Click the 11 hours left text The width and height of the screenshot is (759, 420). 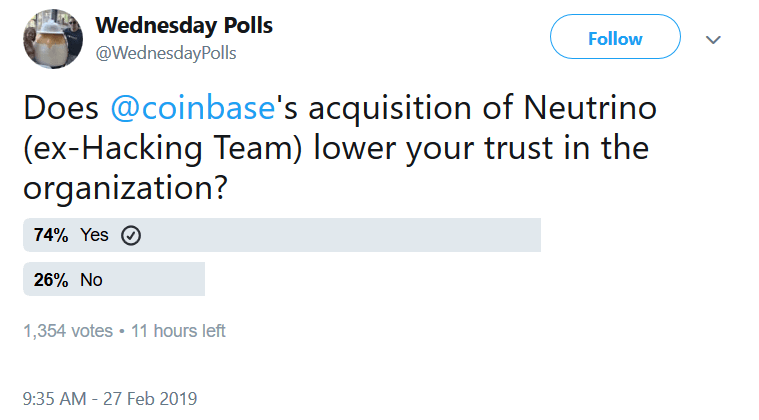178,331
